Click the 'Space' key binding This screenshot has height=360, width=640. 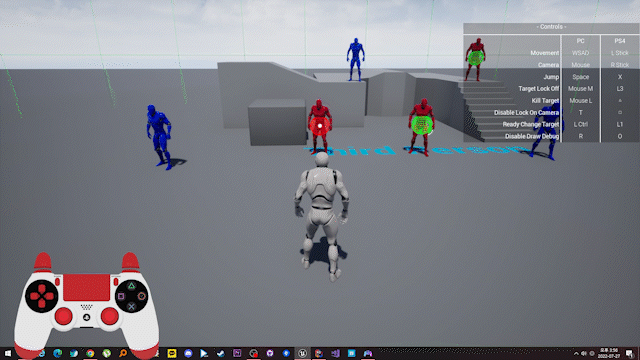pyautogui.click(x=580, y=77)
